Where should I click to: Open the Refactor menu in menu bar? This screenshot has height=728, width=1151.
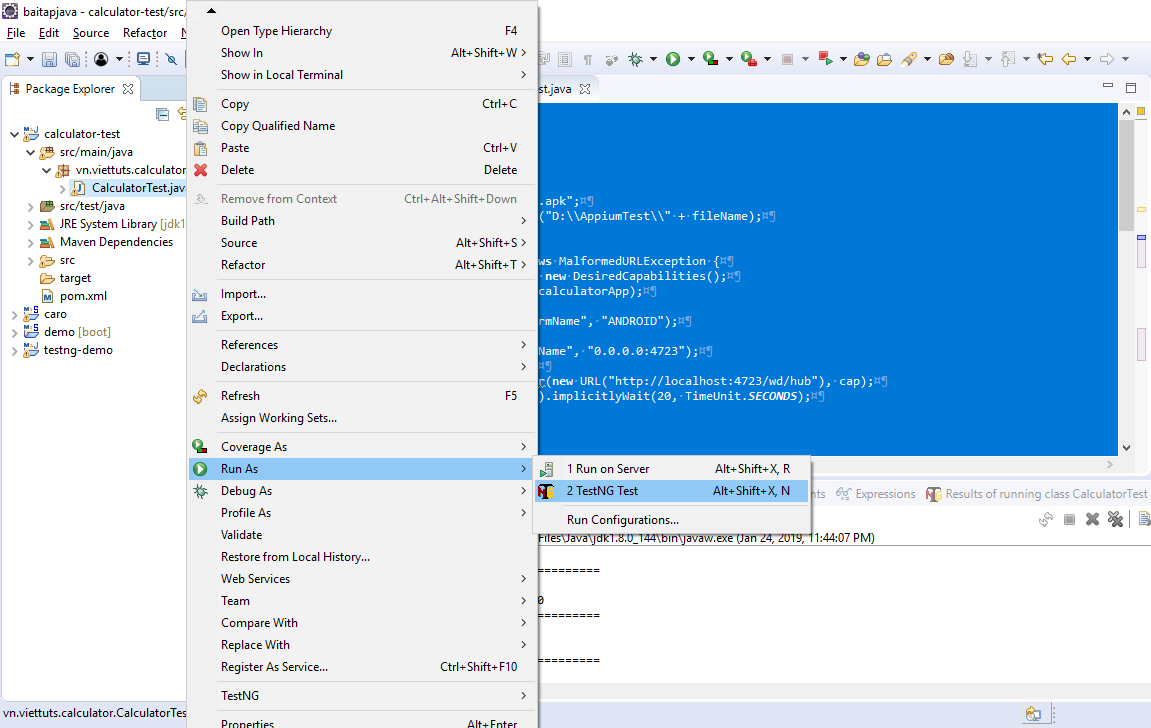[x=145, y=33]
